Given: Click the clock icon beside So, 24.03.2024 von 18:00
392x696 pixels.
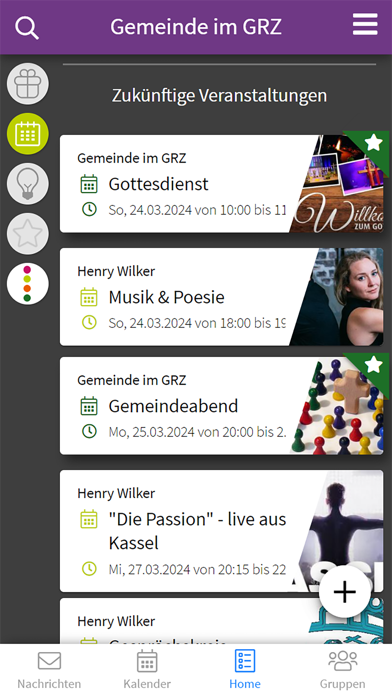Looking at the screenshot, I should tap(89, 322).
